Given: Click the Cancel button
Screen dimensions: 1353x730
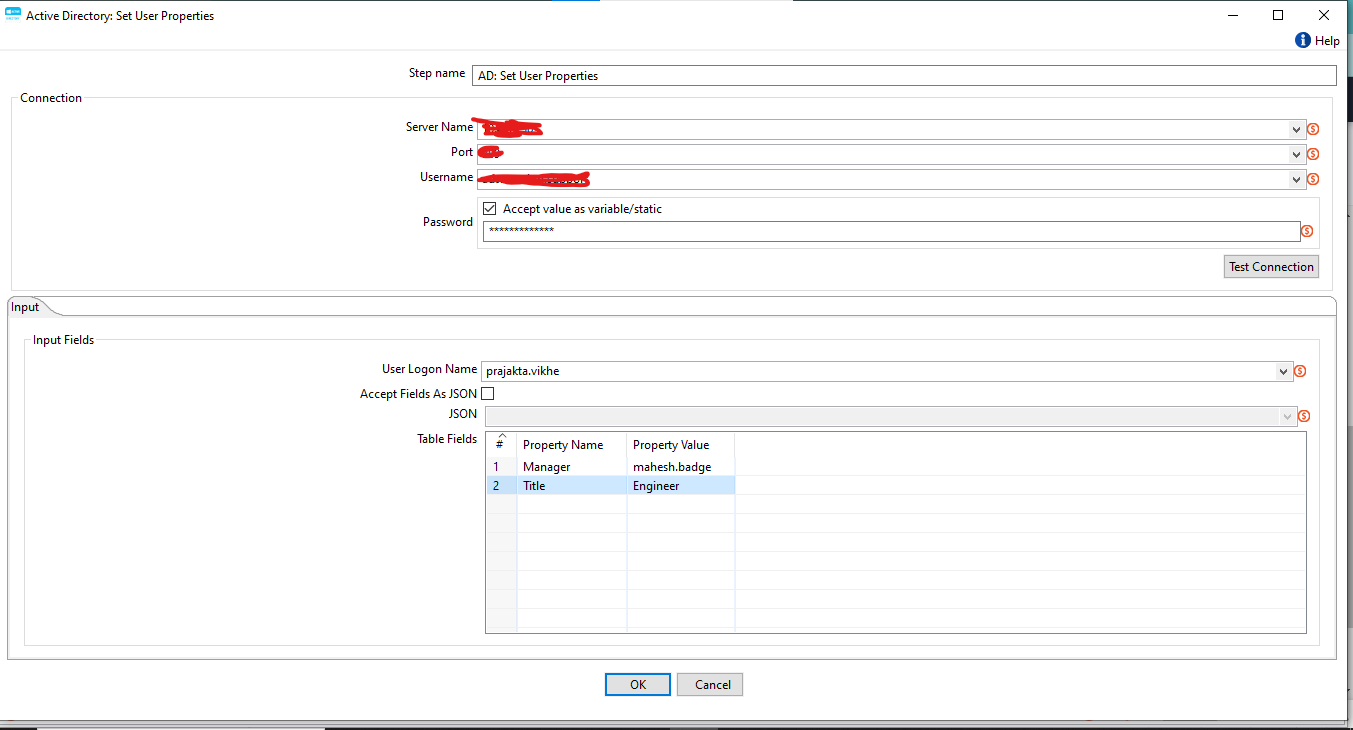Looking at the screenshot, I should [712, 685].
